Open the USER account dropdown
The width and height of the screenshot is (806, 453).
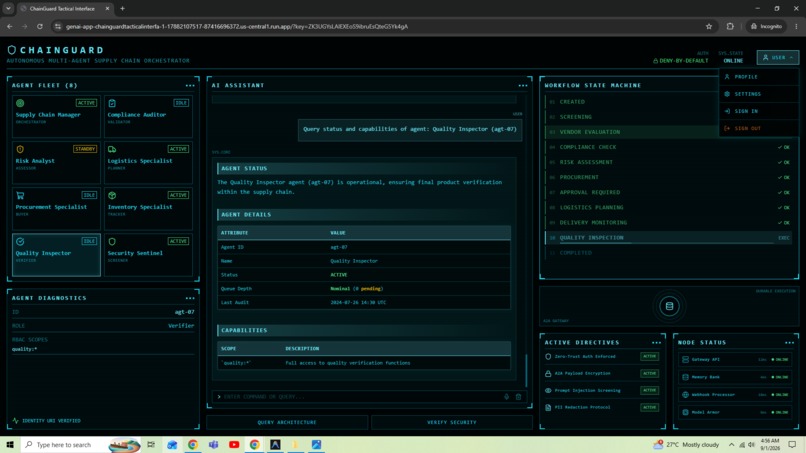[x=778, y=58]
